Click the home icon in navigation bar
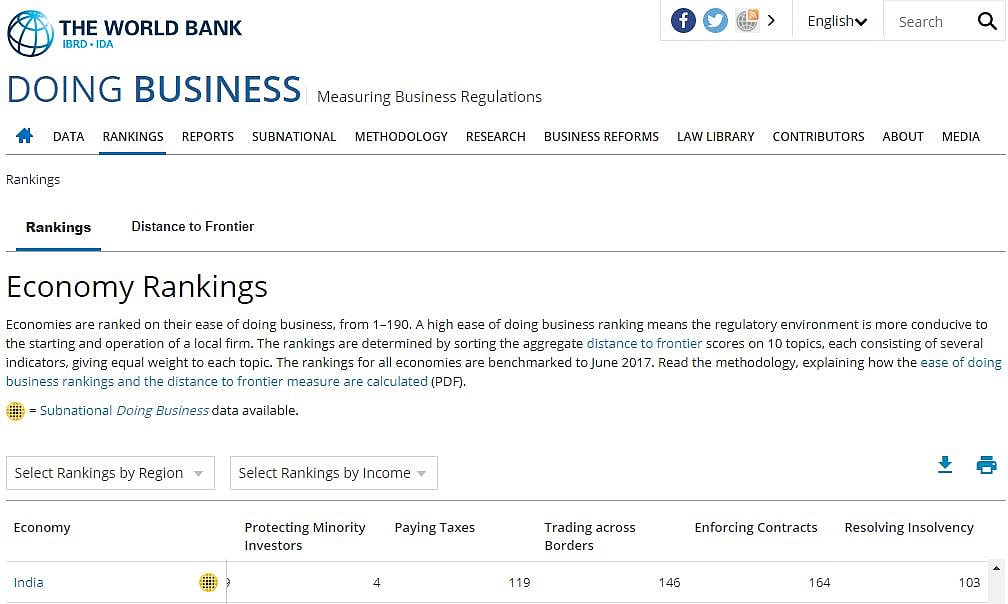Image resolution: width=1008 pixels, height=604 pixels. coord(25,136)
